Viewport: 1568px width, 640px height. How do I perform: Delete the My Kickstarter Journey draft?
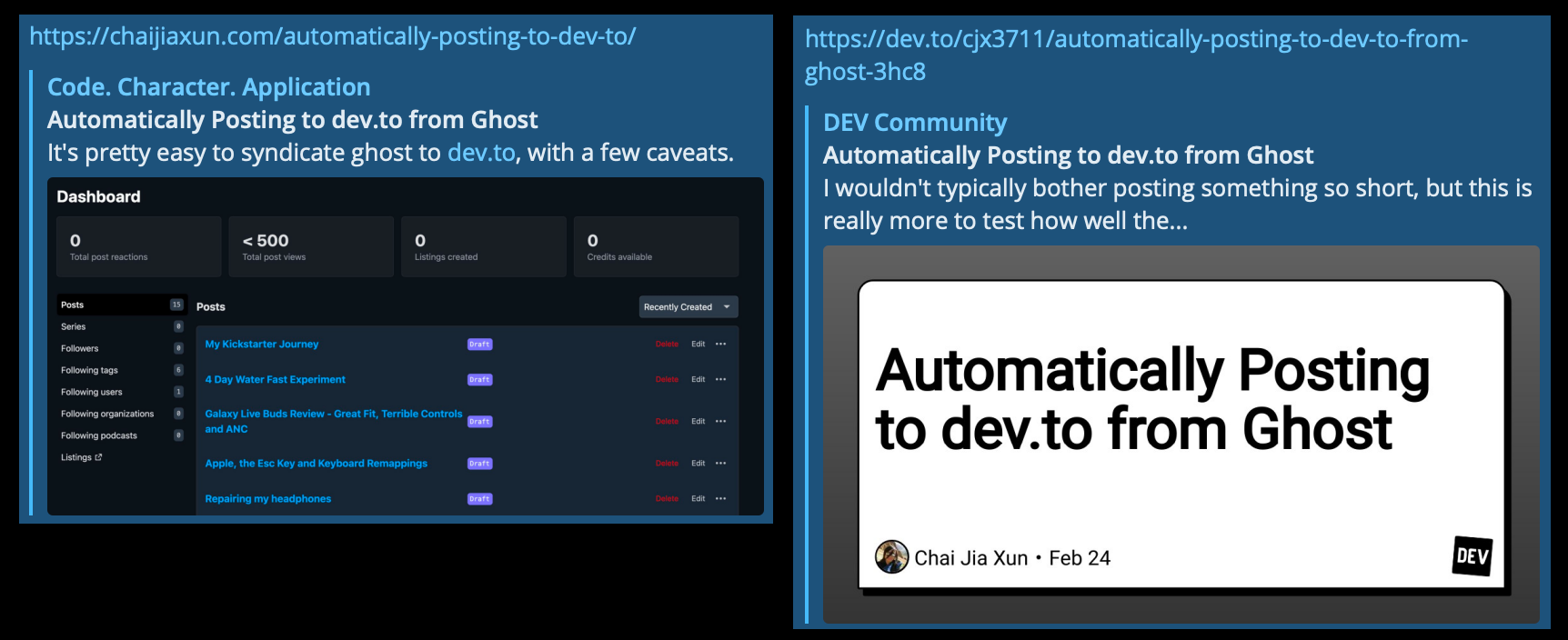(x=667, y=345)
